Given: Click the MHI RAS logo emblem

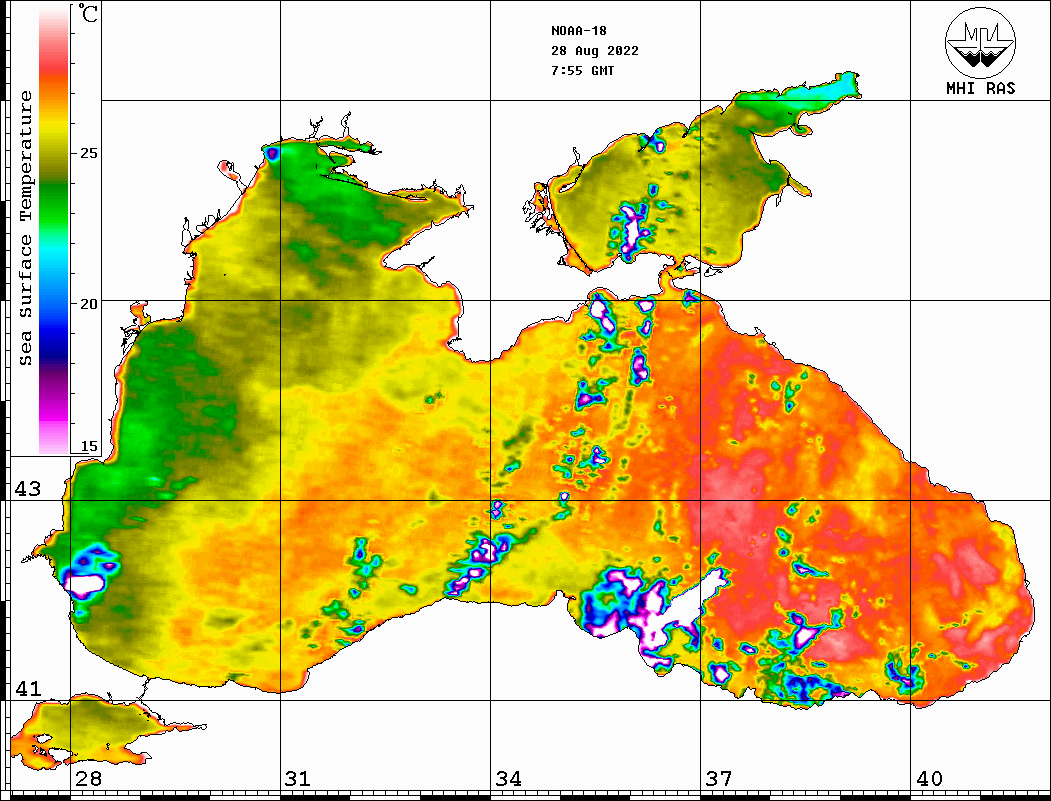Looking at the screenshot, I should coord(980,42).
